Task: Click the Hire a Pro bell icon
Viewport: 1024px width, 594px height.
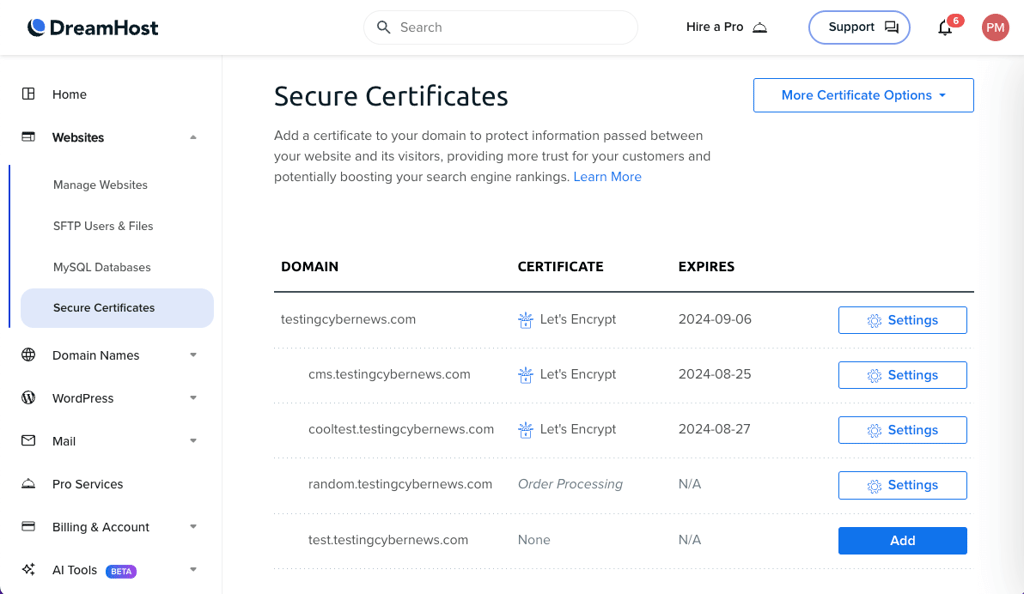Action: 760,27
